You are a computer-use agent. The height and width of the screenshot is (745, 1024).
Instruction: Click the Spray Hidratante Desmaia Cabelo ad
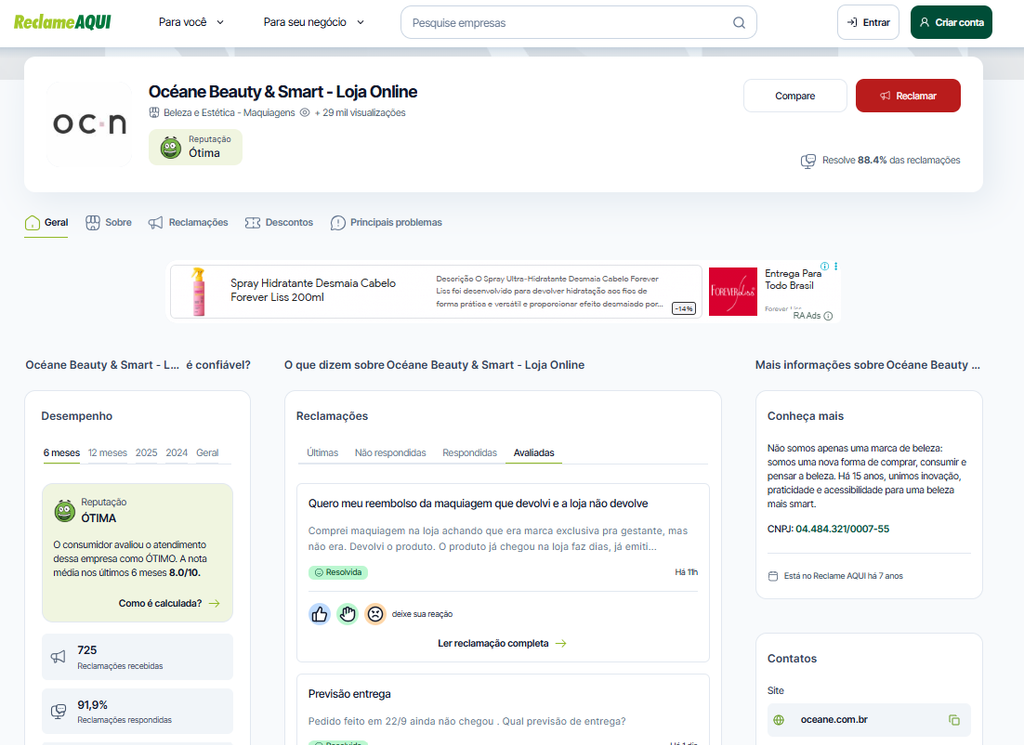tap(436, 291)
